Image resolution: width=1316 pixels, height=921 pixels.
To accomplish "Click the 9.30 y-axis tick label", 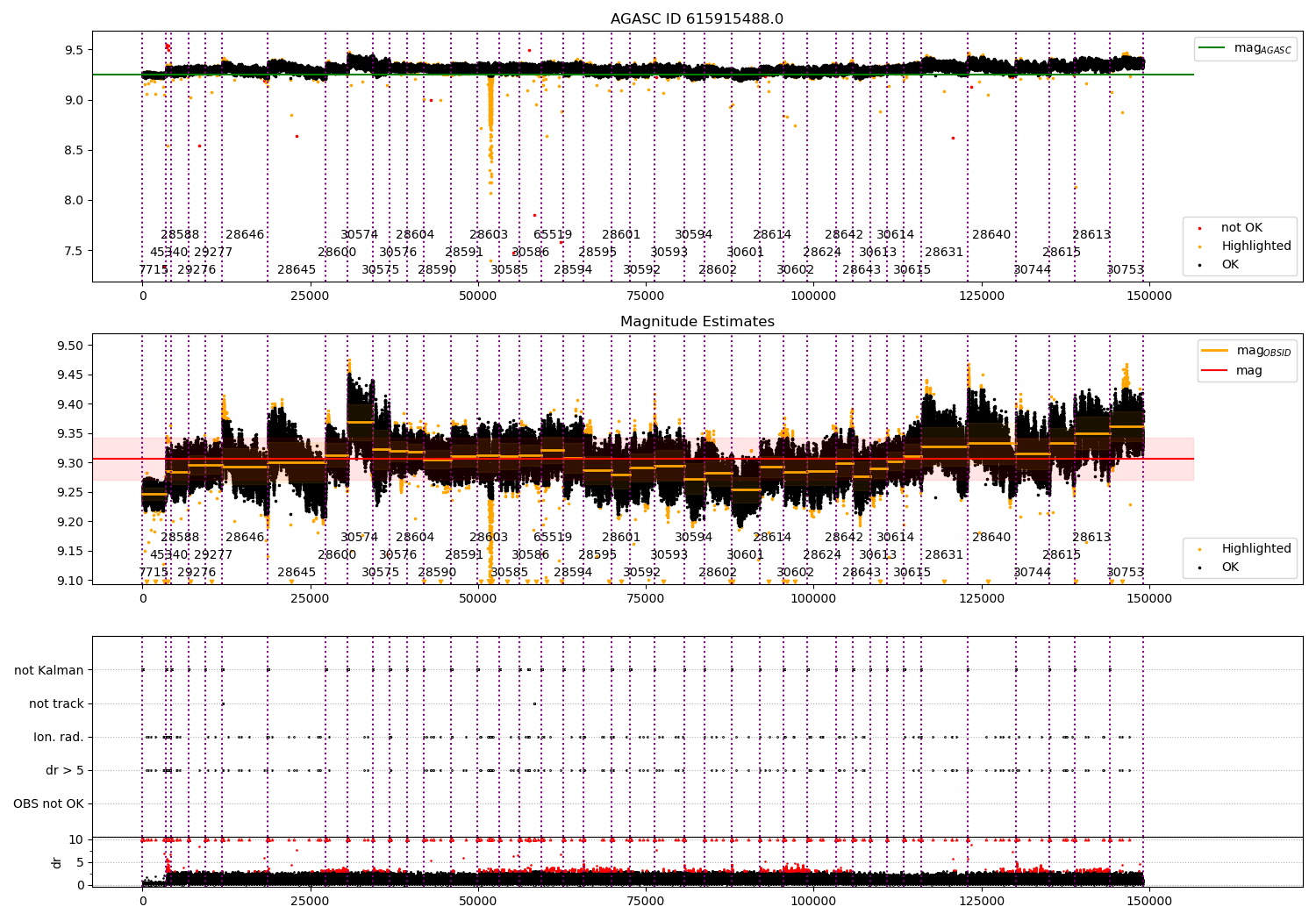I will click(x=68, y=463).
